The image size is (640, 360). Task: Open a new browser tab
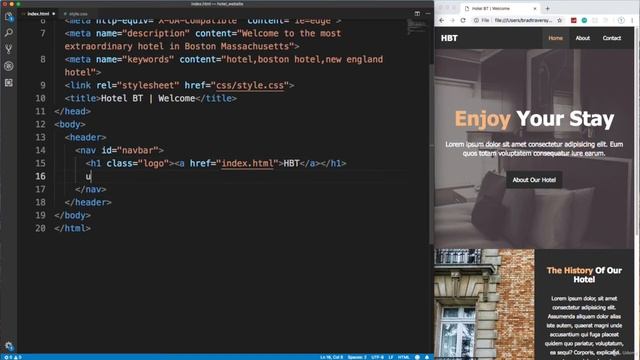(547, 8)
